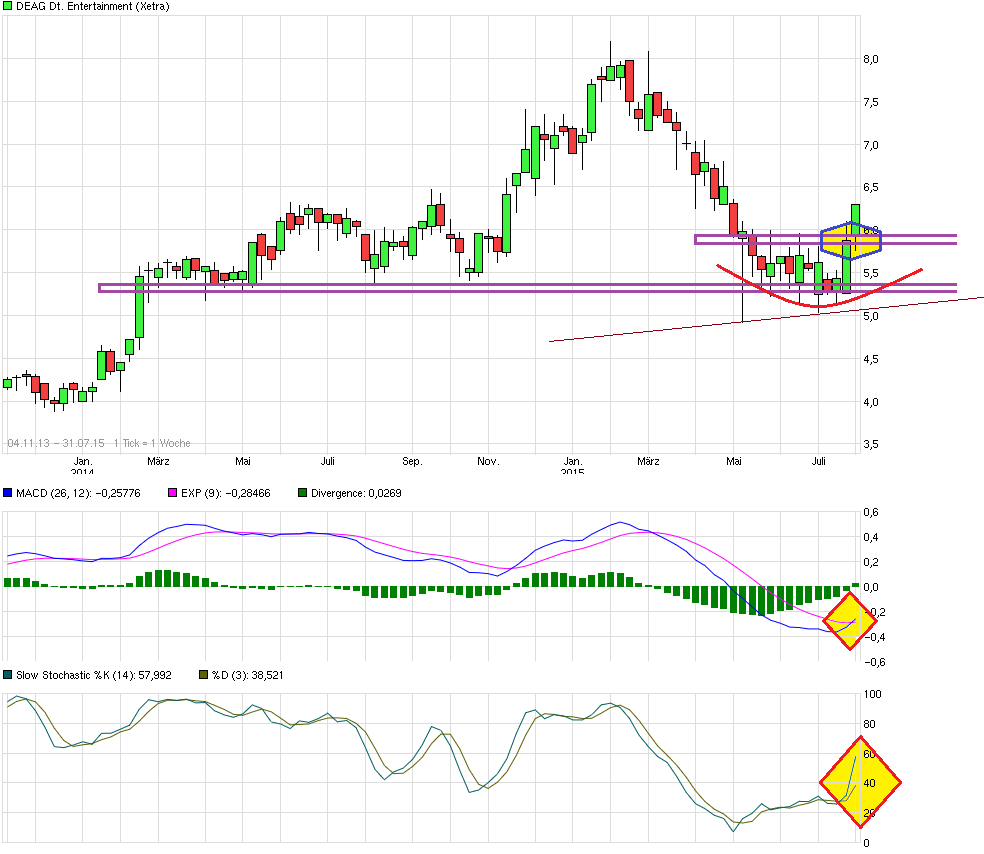Screen dimensions: 984x854
Task: Click the teal Slow Stochastic %K legend square
Action: coord(8,675)
